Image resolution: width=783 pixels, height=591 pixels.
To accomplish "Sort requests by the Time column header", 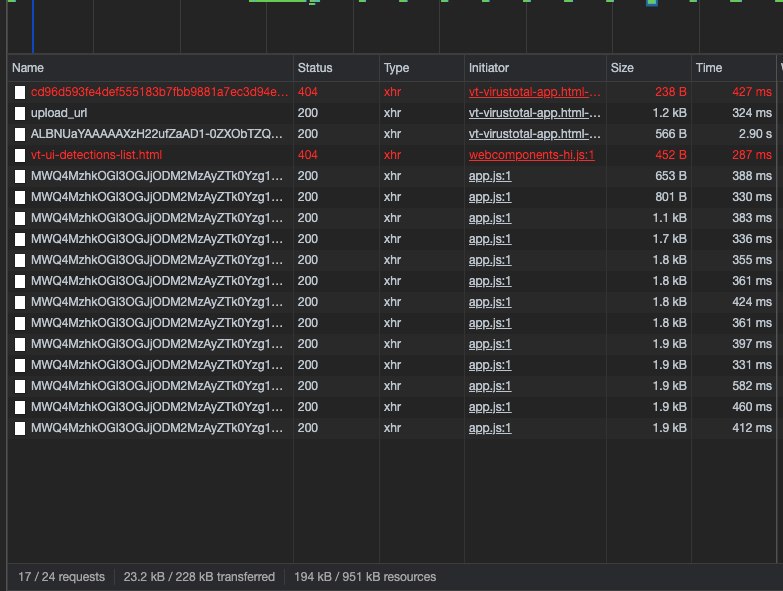I will click(x=709, y=68).
